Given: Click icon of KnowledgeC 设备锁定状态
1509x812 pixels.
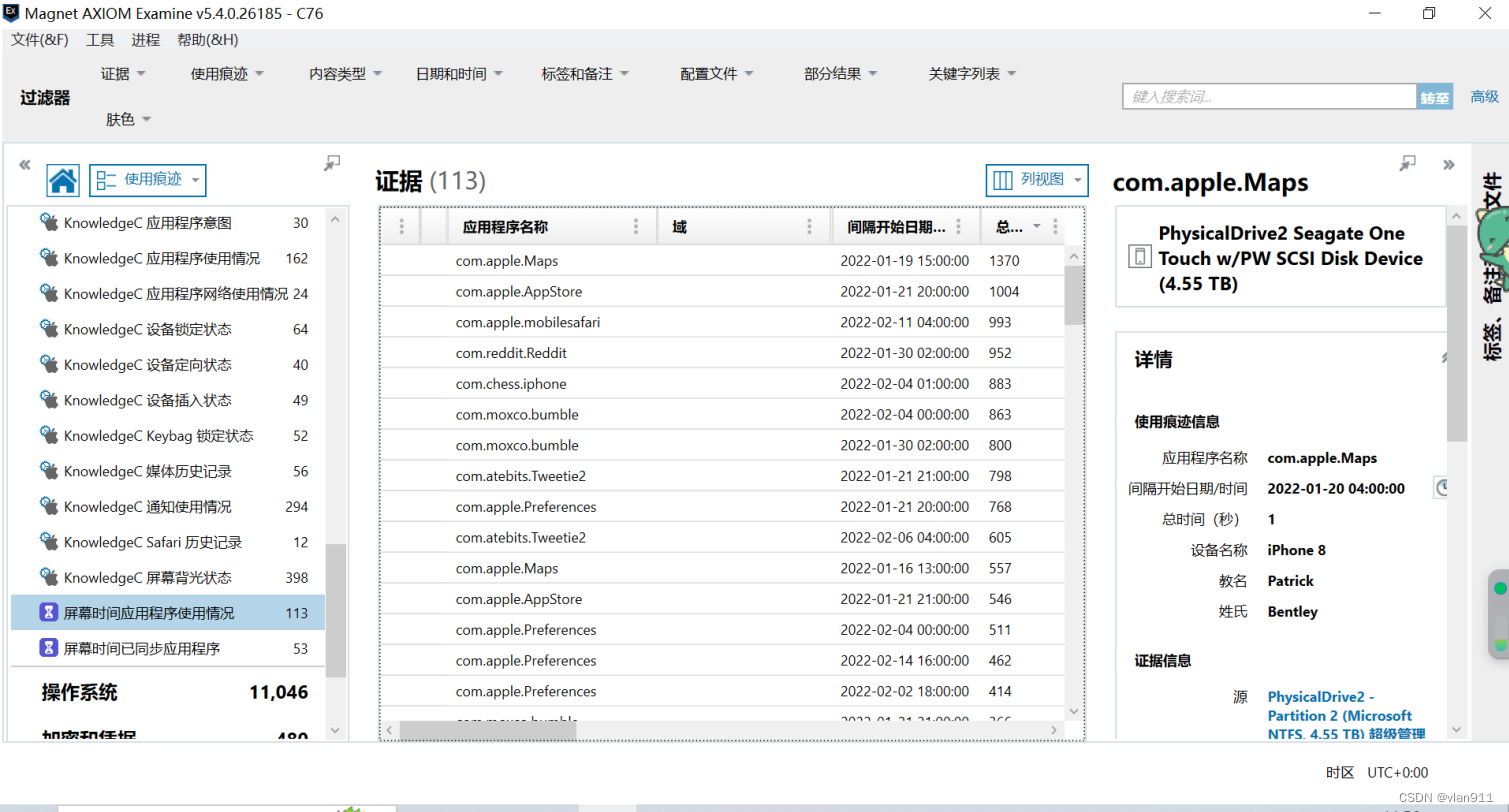Looking at the screenshot, I should click(48, 329).
